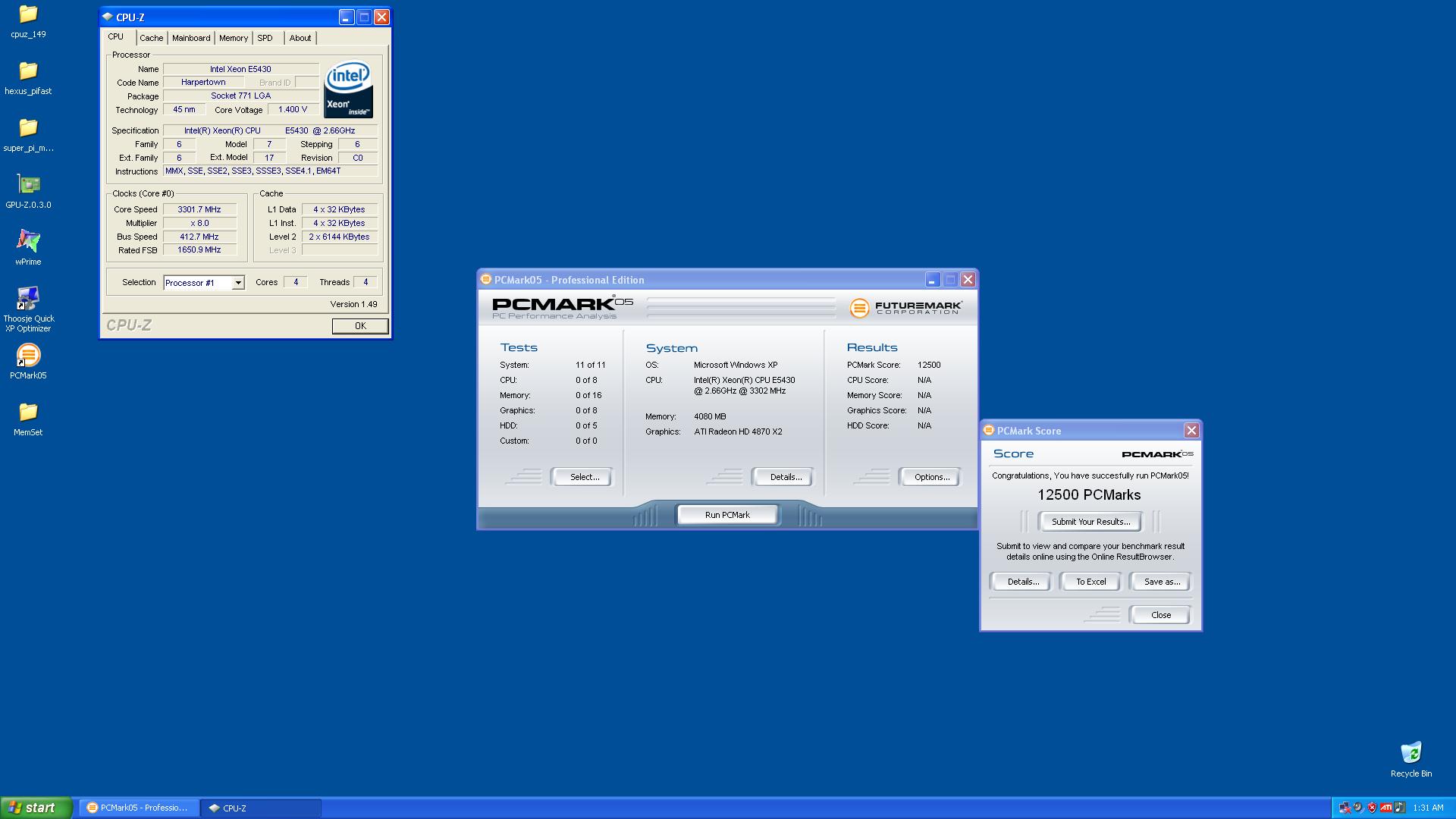This screenshot has height=819, width=1456.
Task: Click the Core Voltage 1.400 V value
Action: point(293,109)
